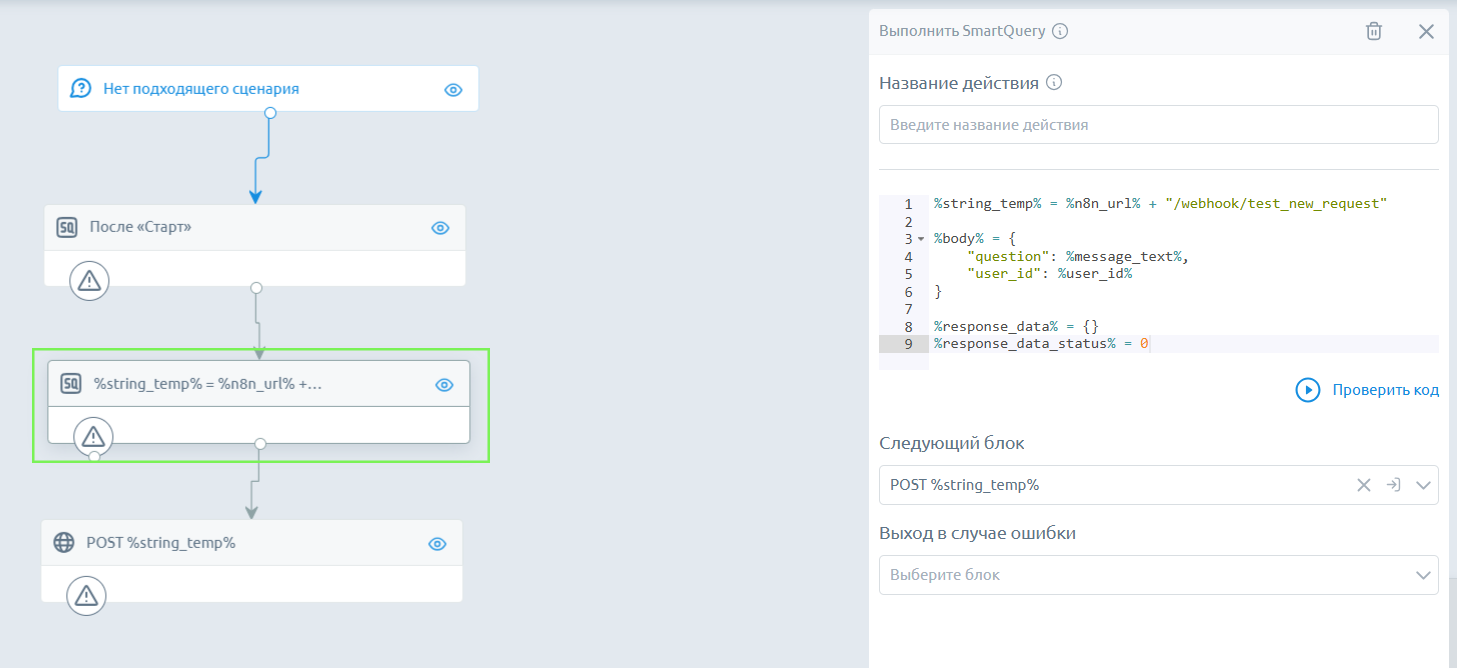Click warning icon on После «Старт» block
This screenshot has height=668, width=1457.
89,281
